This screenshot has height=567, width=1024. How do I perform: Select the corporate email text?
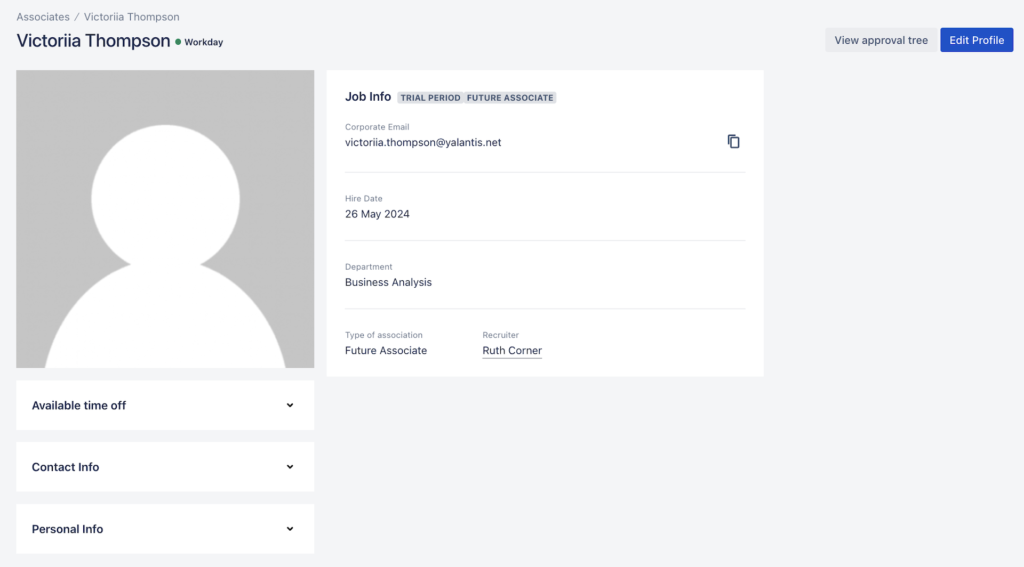click(423, 142)
